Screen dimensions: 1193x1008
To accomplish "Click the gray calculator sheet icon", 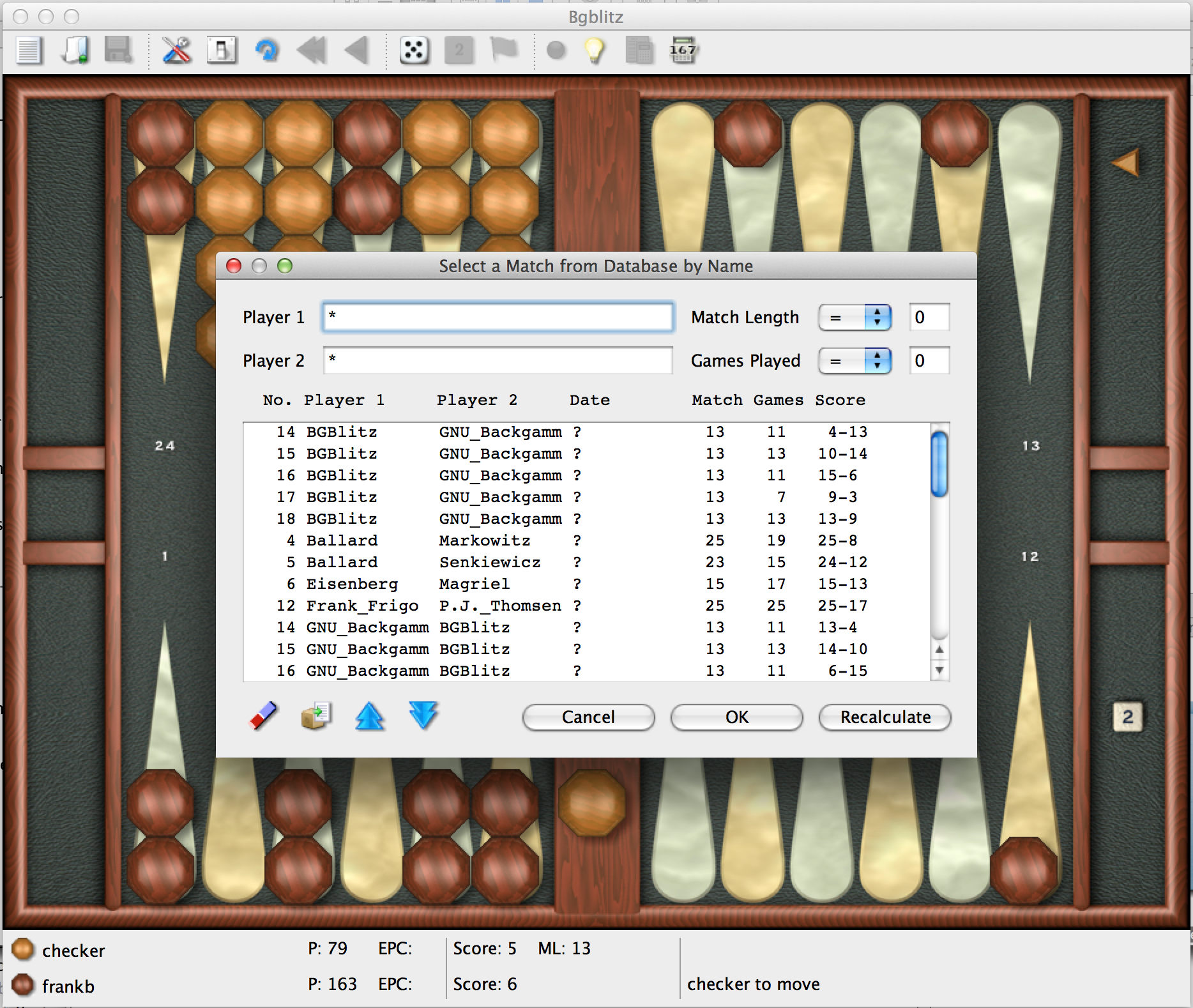I will pyautogui.click(x=639, y=50).
